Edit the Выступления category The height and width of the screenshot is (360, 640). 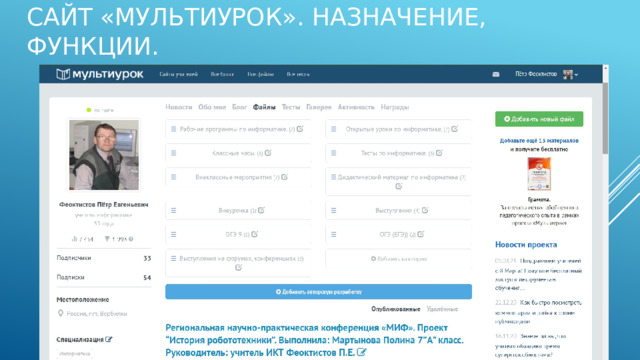[x=425, y=210]
